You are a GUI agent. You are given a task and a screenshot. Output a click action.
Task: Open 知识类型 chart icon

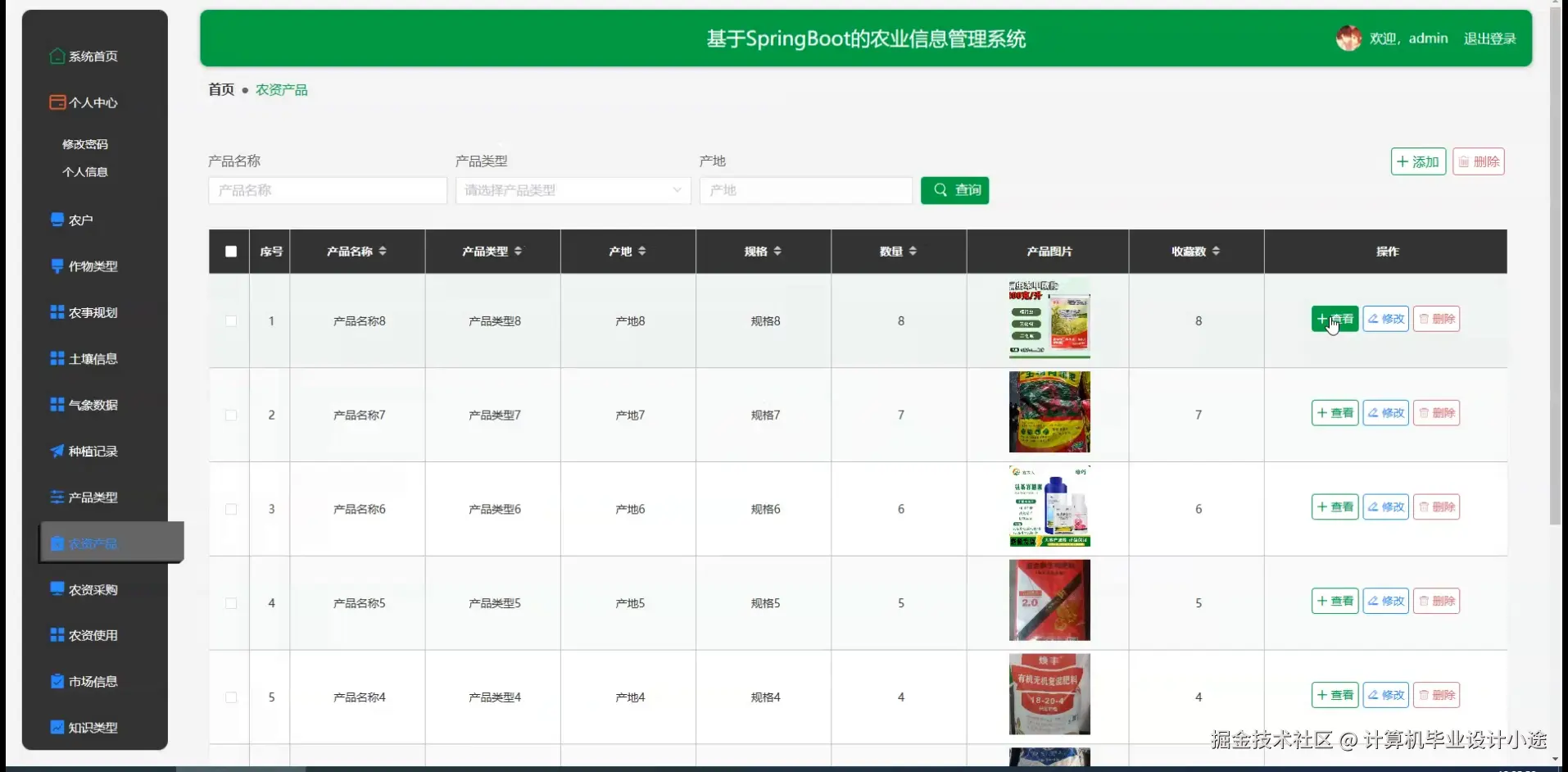coord(57,727)
